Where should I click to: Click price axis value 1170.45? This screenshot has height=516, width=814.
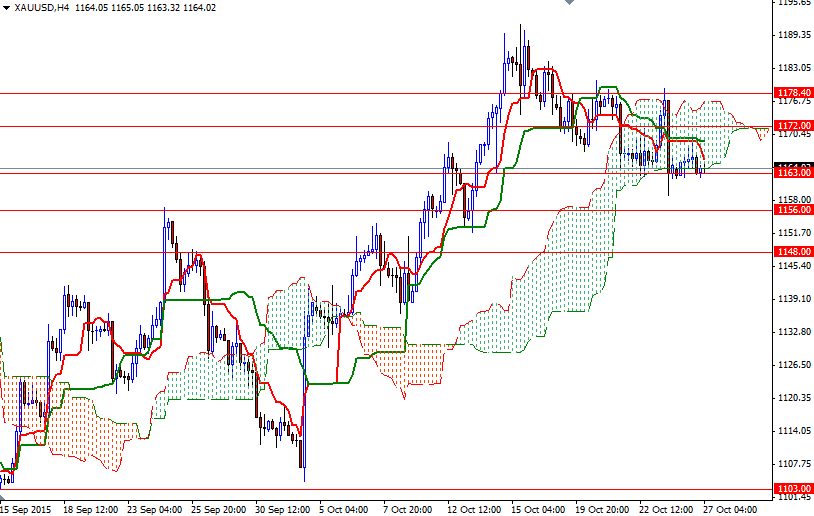point(794,134)
